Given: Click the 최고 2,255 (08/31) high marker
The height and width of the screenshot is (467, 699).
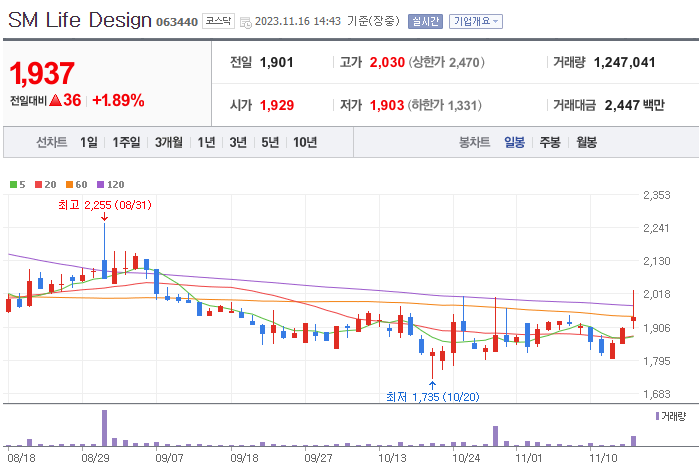Looking at the screenshot, I should coord(105,205).
